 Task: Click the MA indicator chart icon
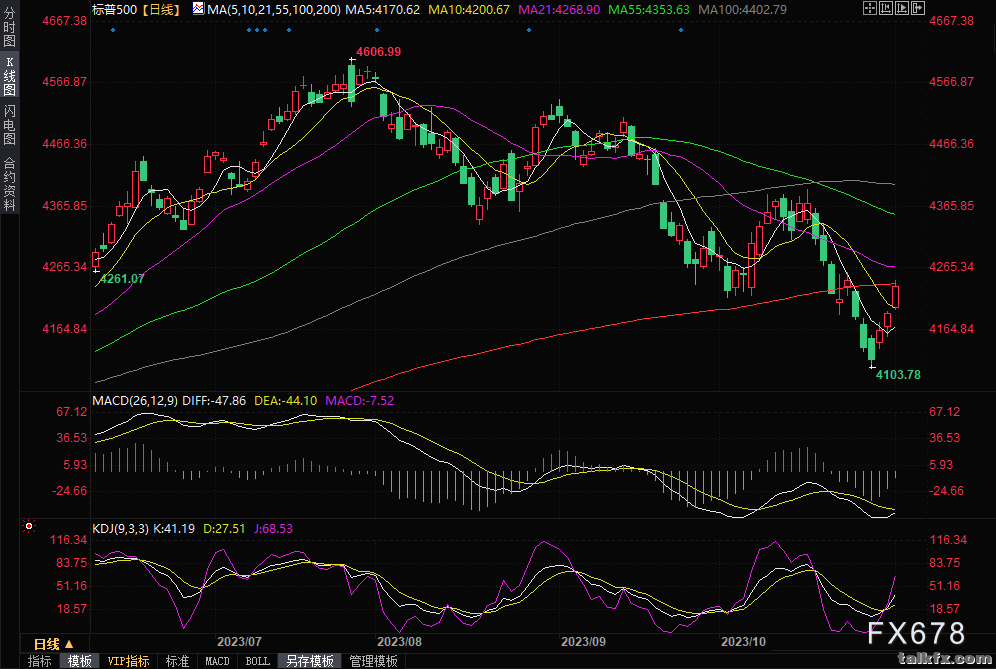(198, 9)
